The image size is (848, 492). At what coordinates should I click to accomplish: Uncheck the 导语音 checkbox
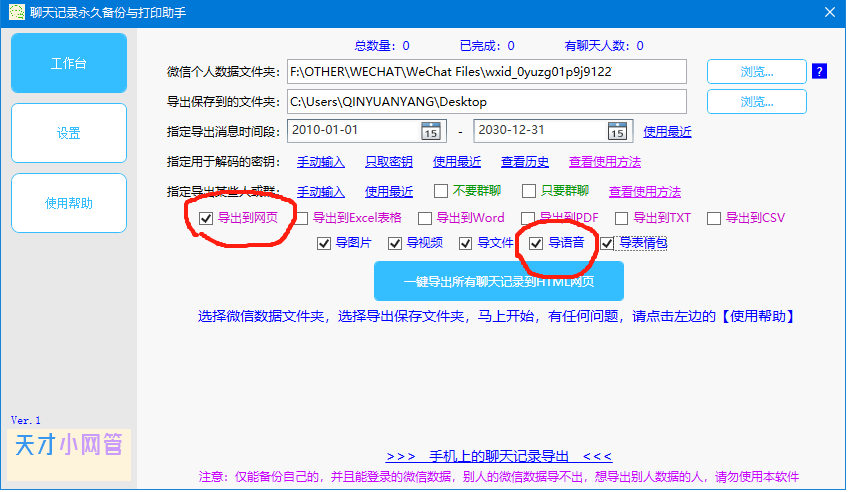click(536, 244)
